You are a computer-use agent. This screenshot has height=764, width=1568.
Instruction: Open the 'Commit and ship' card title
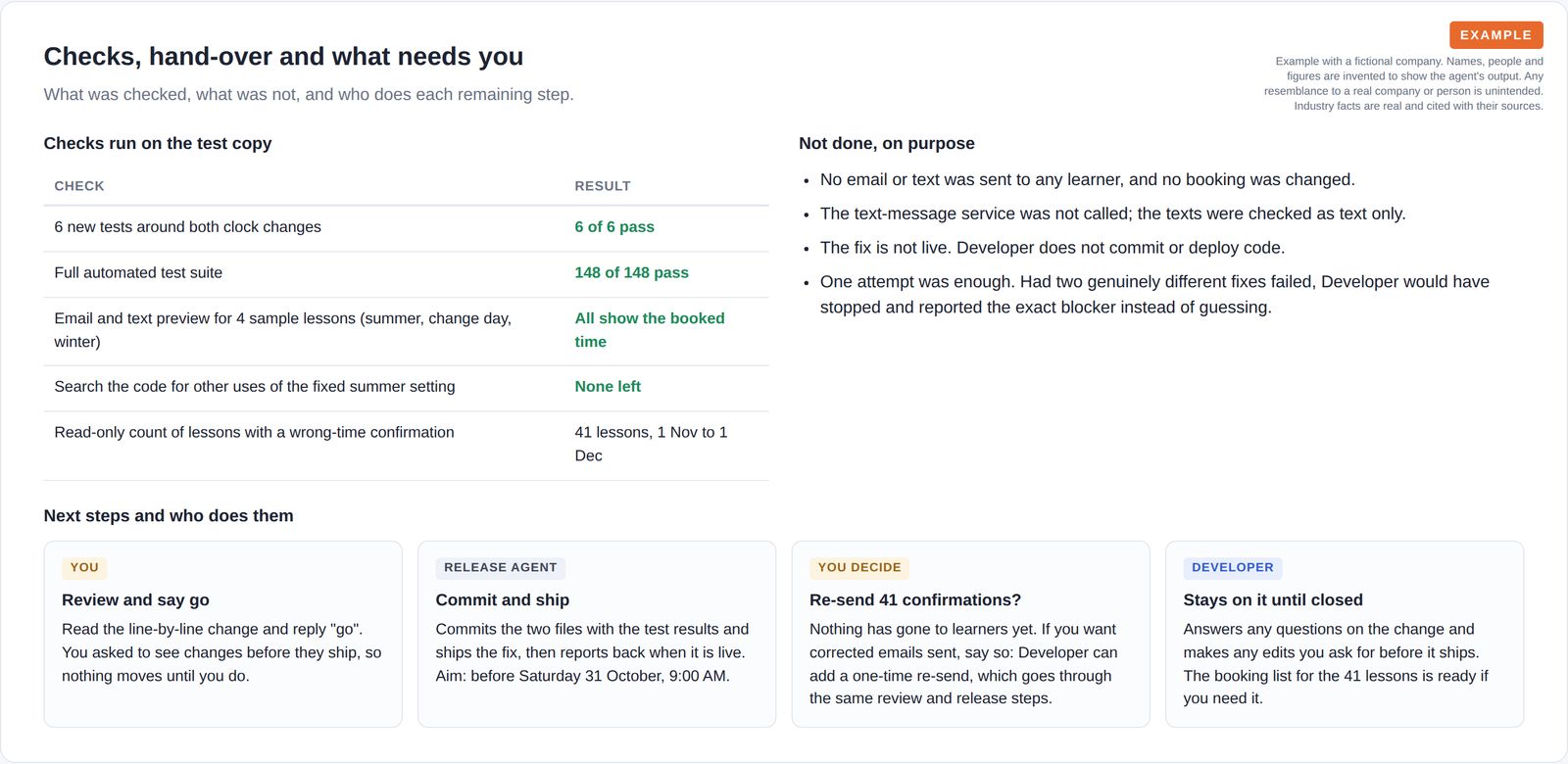(503, 600)
